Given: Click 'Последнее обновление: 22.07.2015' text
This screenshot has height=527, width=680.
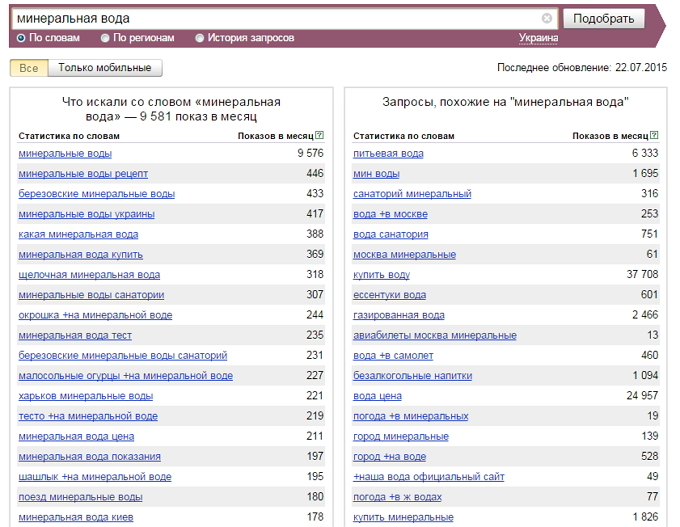Looking at the screenshot, I should pyautogui.click(x=582, y=68).
